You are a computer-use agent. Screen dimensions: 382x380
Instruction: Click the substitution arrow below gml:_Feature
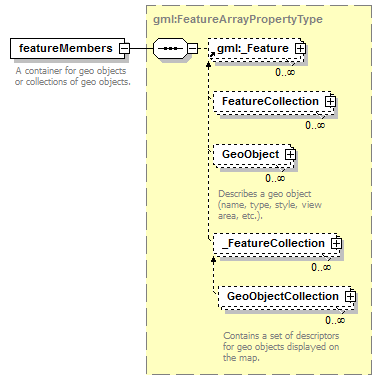209,65
